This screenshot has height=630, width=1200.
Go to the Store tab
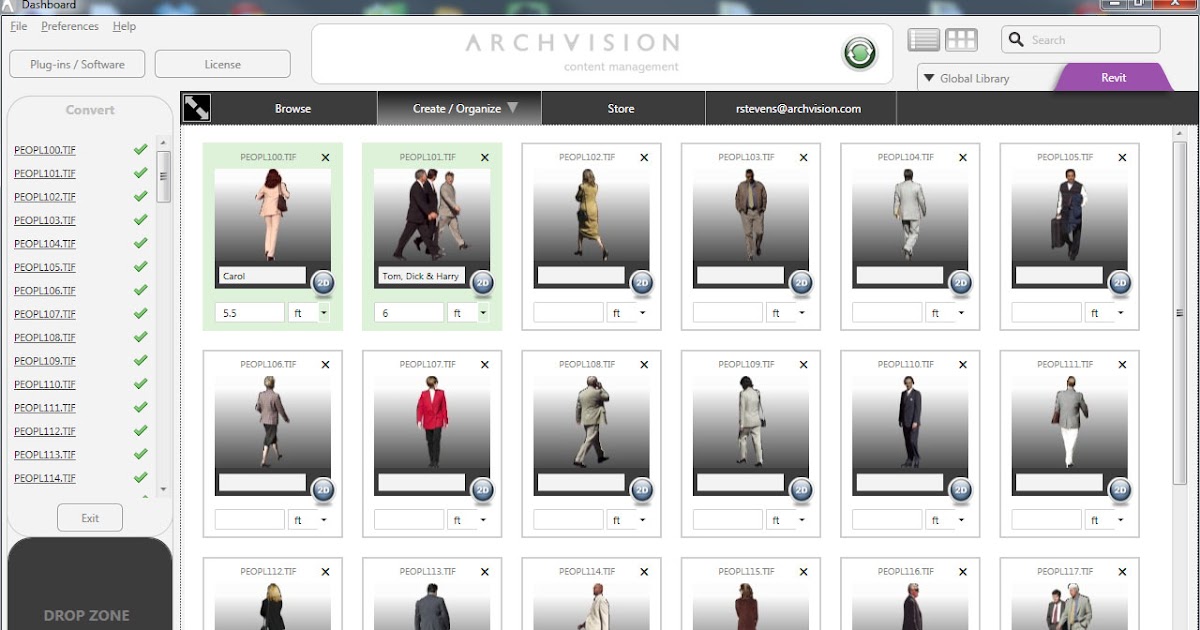621,108
